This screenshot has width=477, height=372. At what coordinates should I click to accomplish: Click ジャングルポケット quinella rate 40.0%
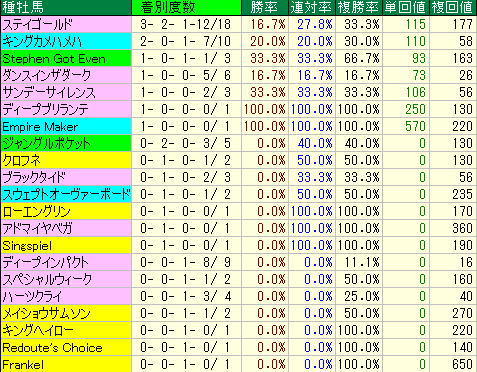(315, 143)
